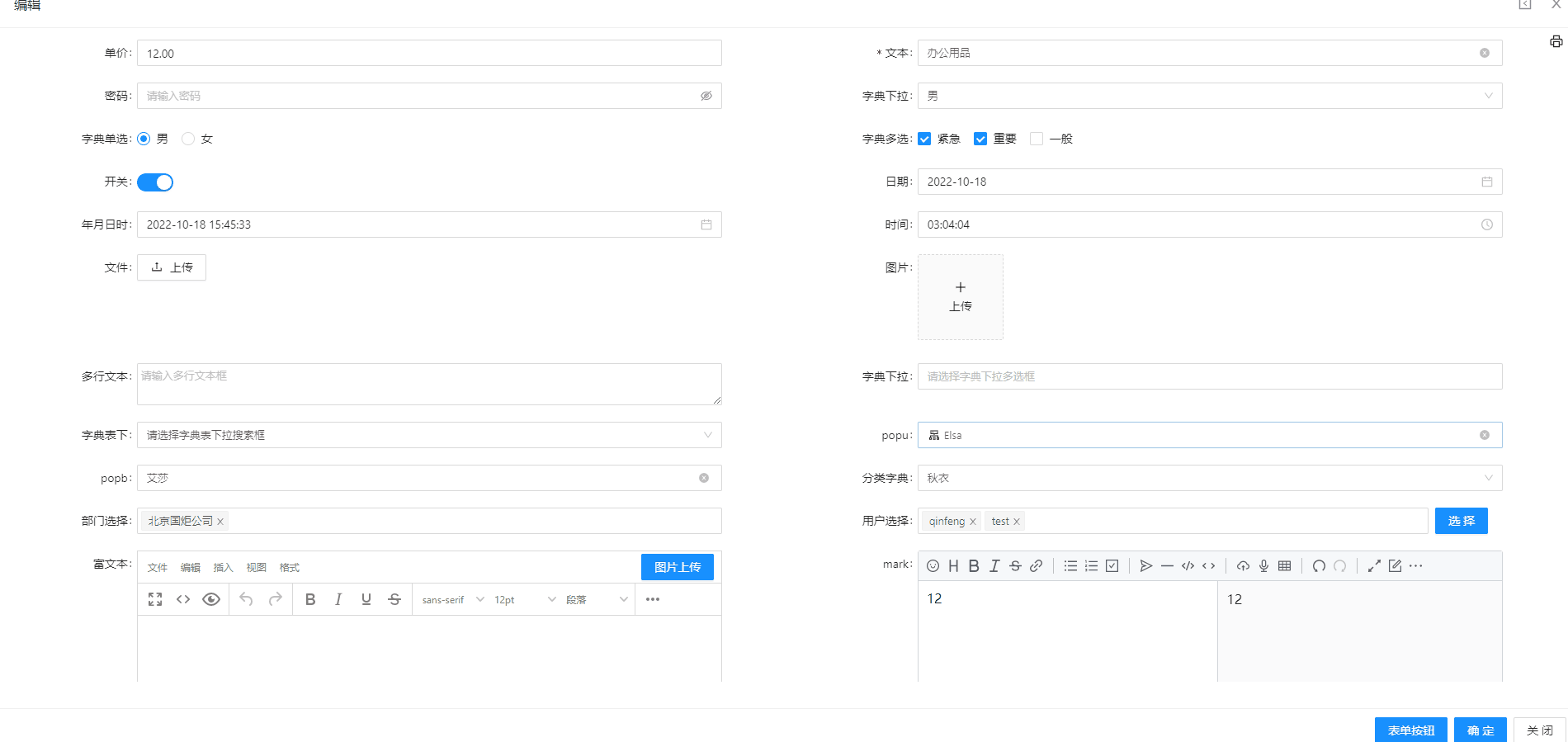Open the 视图 menu in the rich text editor
1568x742 pixels.
click(x=257, y=567)
